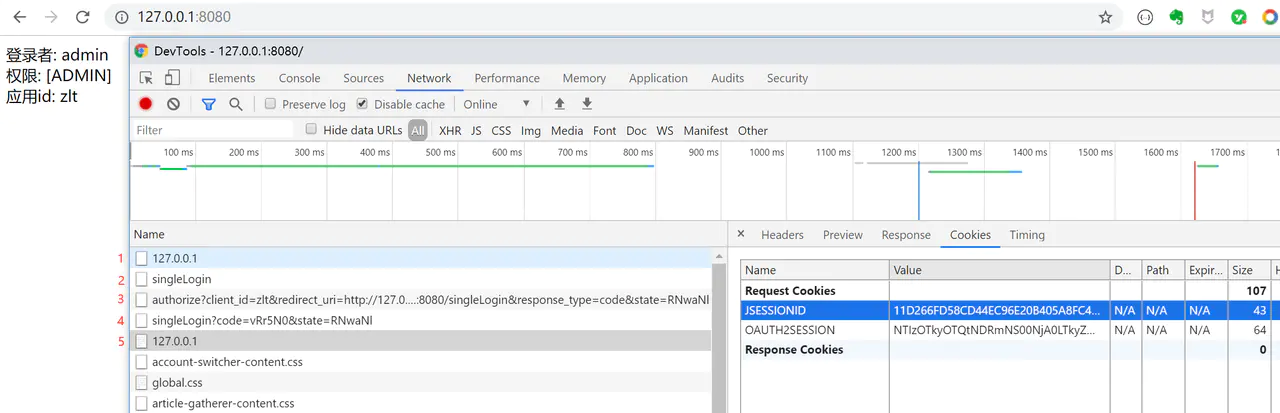Click the green checkmark extension icon

[x=1238, y=17]
